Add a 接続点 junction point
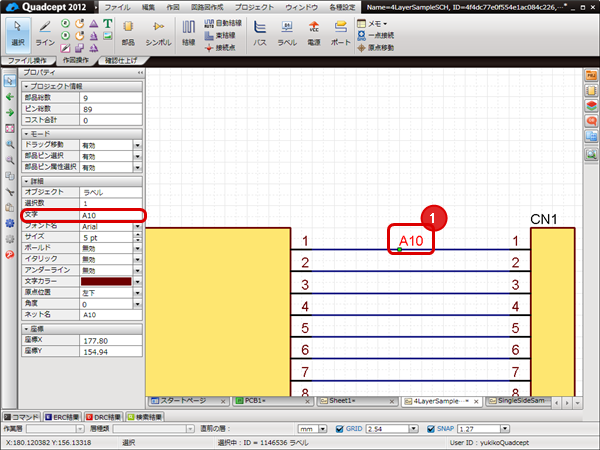The height and width of the screenshot is (450, 600). click(220, 48)
